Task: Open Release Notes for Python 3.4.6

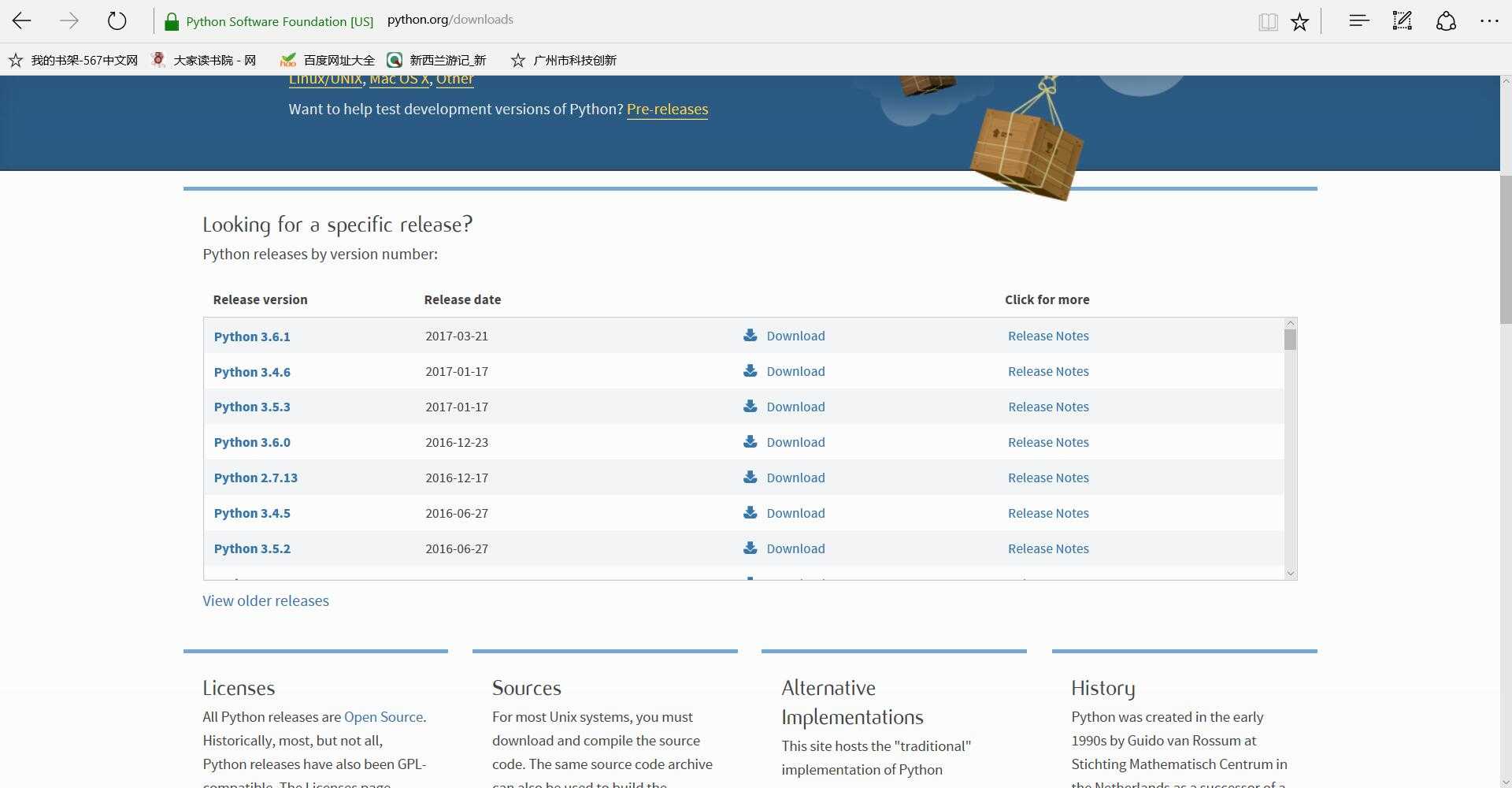Action: (1048, 371)
